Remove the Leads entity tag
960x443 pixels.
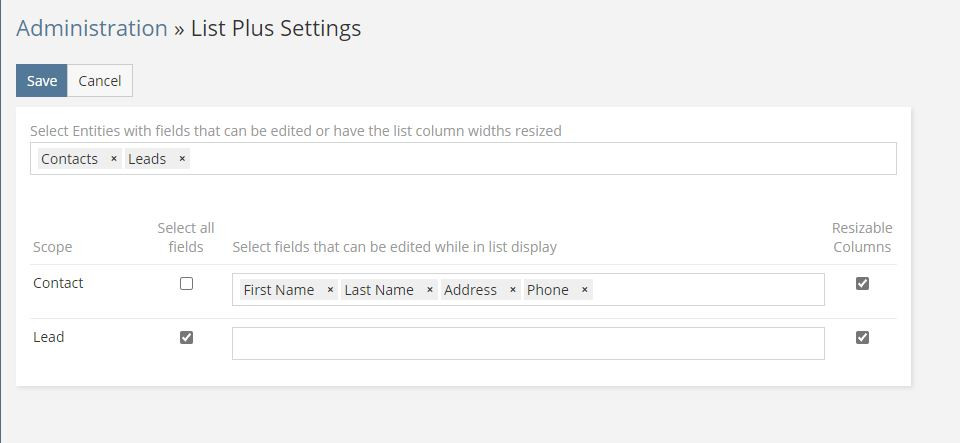click(x=182, y=159)
